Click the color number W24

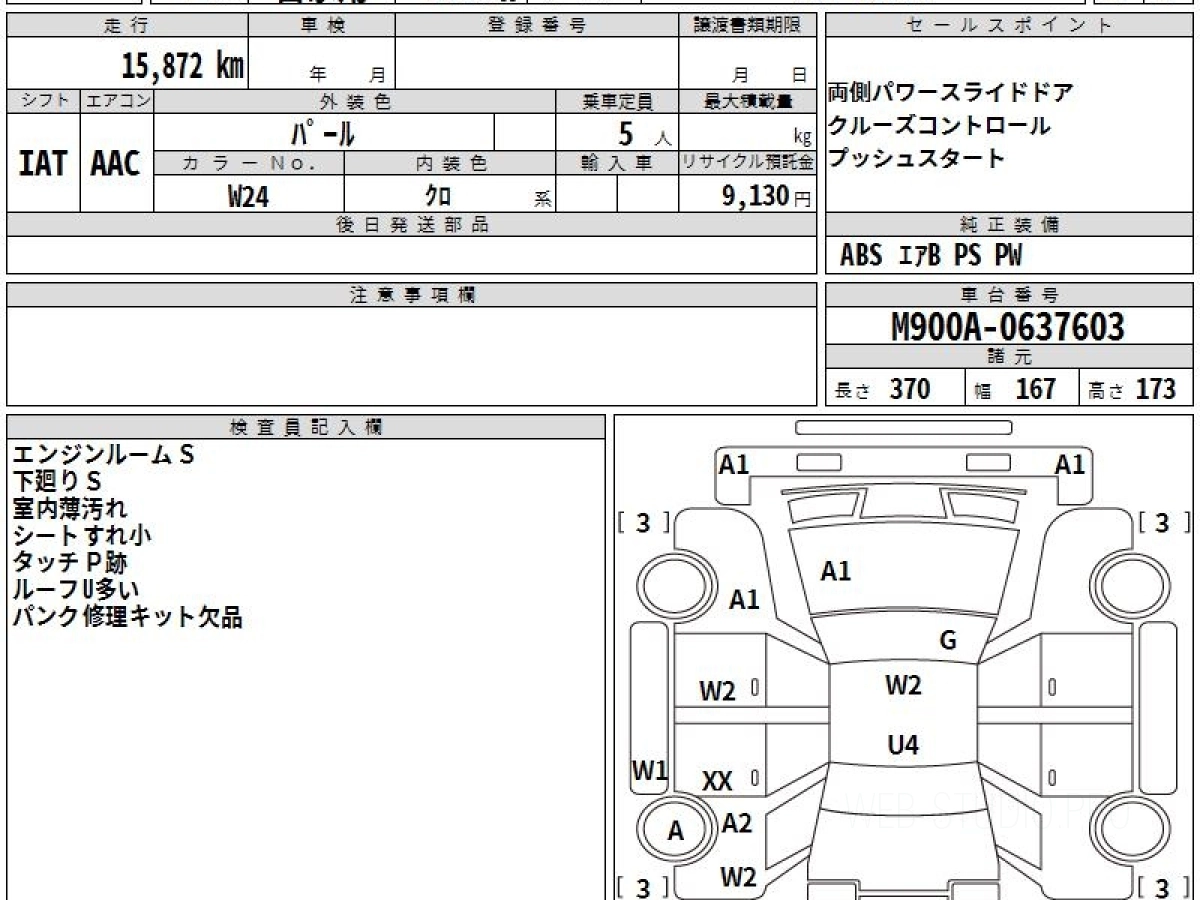pos(248,197)
